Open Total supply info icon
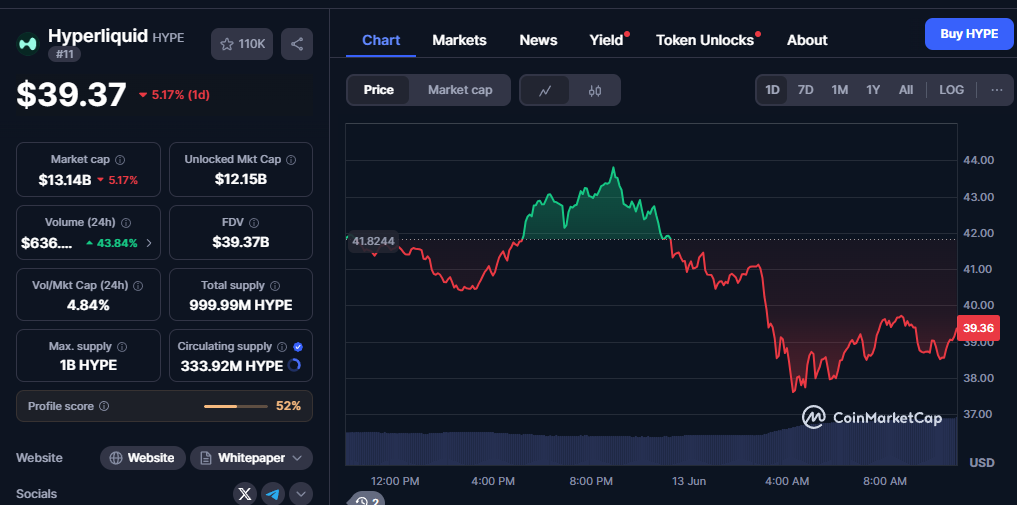The image size is (1017, 505). click(x=275, y=285)
